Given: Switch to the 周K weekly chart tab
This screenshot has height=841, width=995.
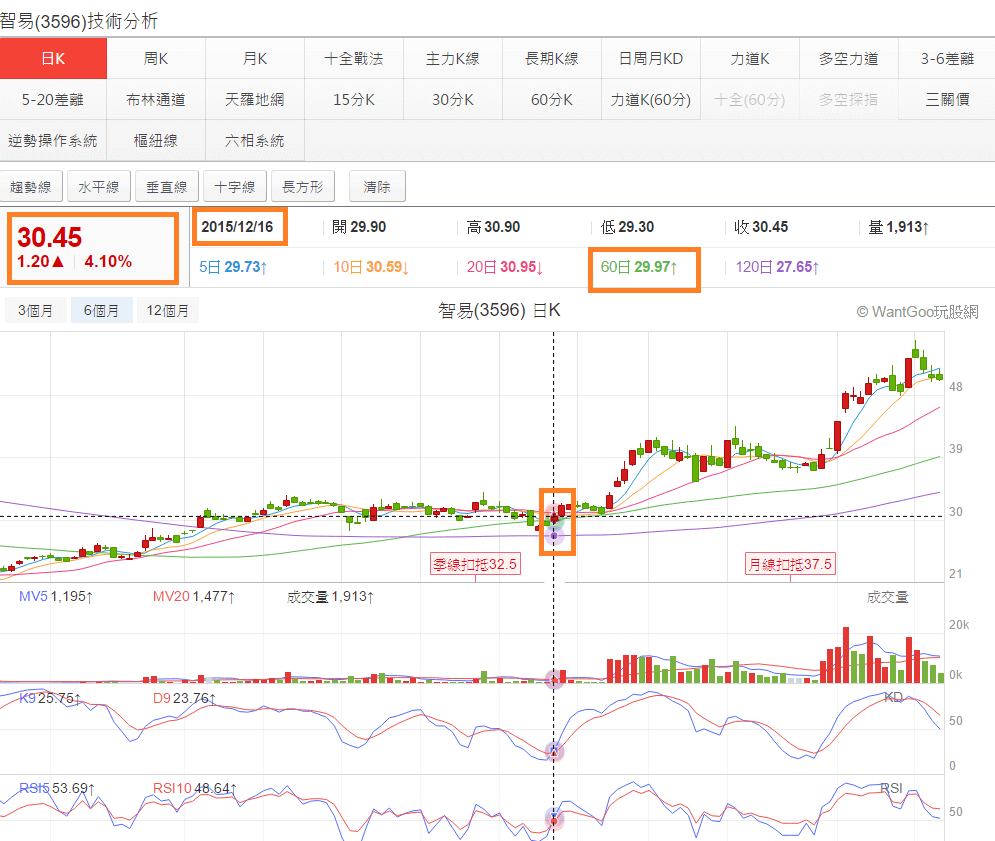Looking at the screenshot, I should (155, 58).
